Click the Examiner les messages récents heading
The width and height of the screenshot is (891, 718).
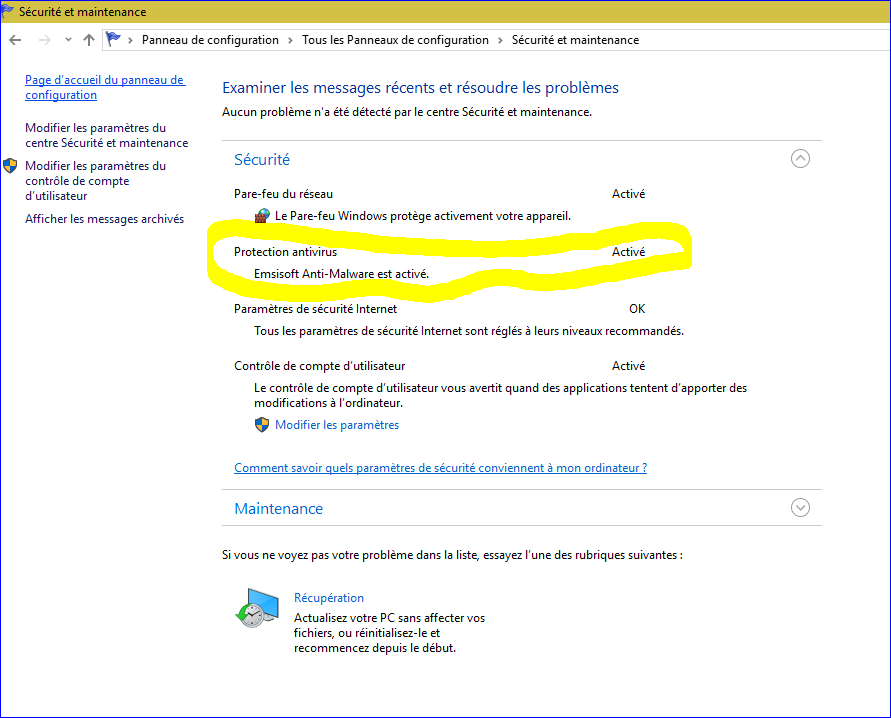[420, 87]
